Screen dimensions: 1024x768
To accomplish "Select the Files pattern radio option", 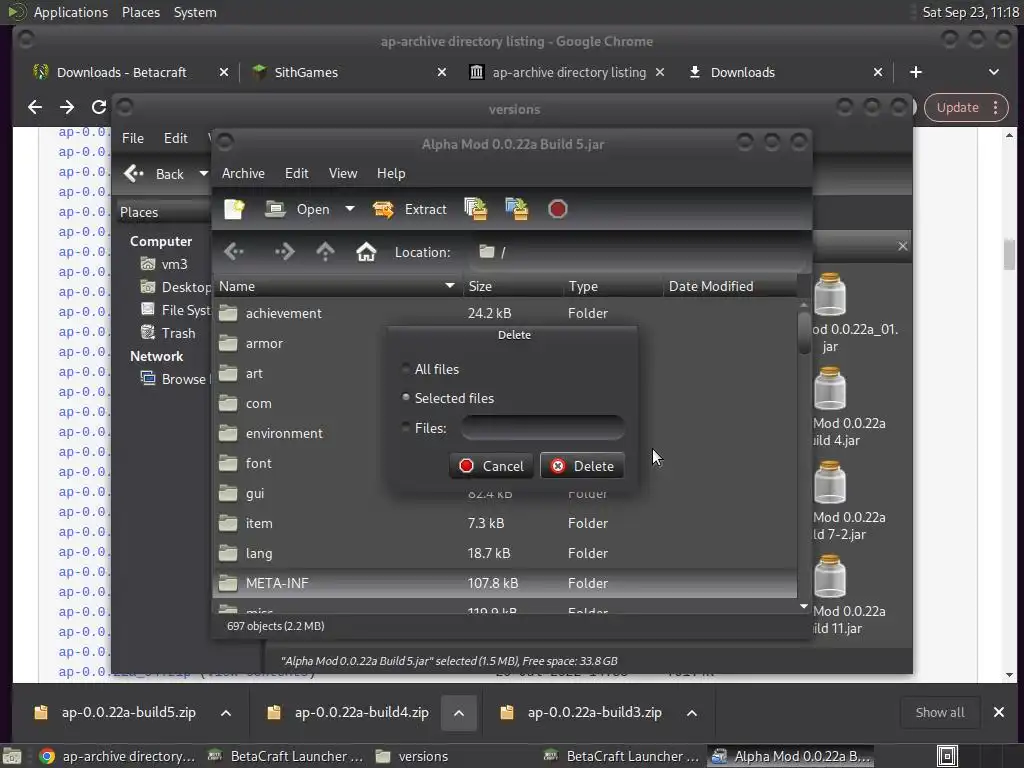I will tap(406, 427).
